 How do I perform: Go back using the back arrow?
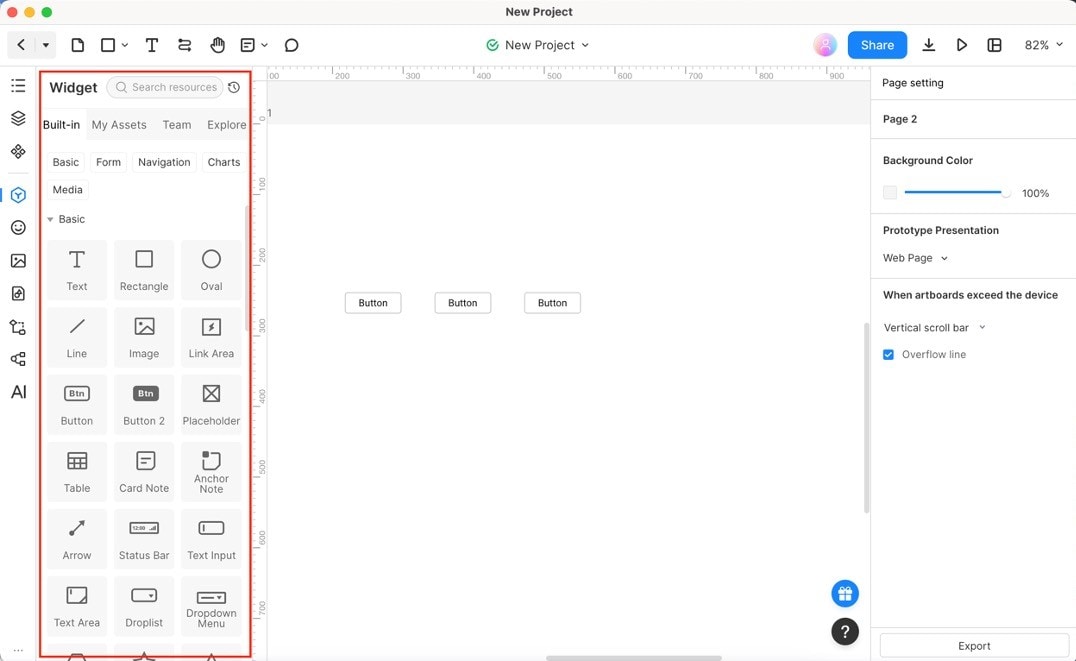[x=21, y=45]
